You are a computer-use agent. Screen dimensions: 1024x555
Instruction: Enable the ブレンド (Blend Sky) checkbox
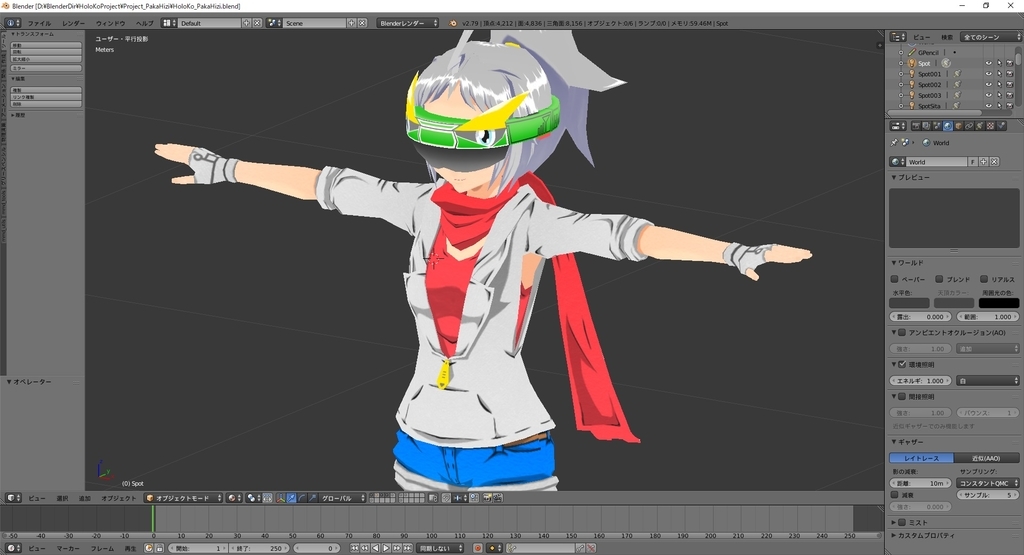(x=939, y=279)
